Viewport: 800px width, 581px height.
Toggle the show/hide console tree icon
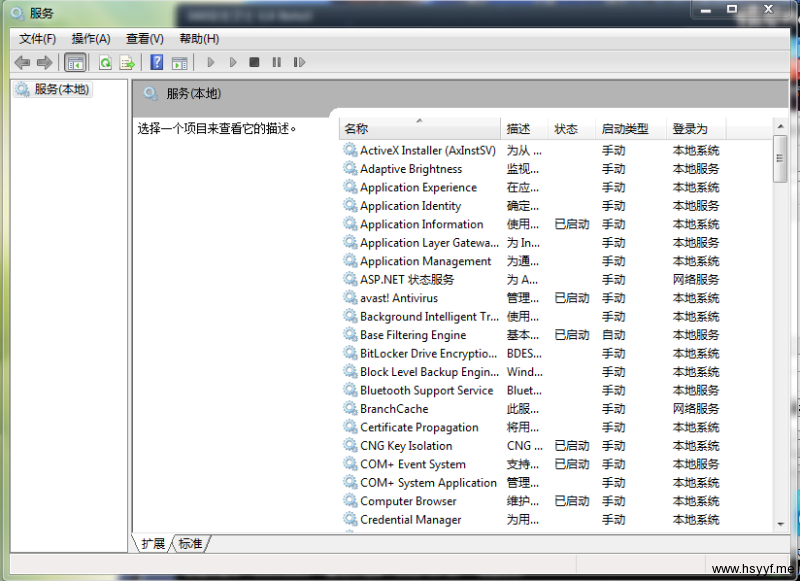coord(75,62)
